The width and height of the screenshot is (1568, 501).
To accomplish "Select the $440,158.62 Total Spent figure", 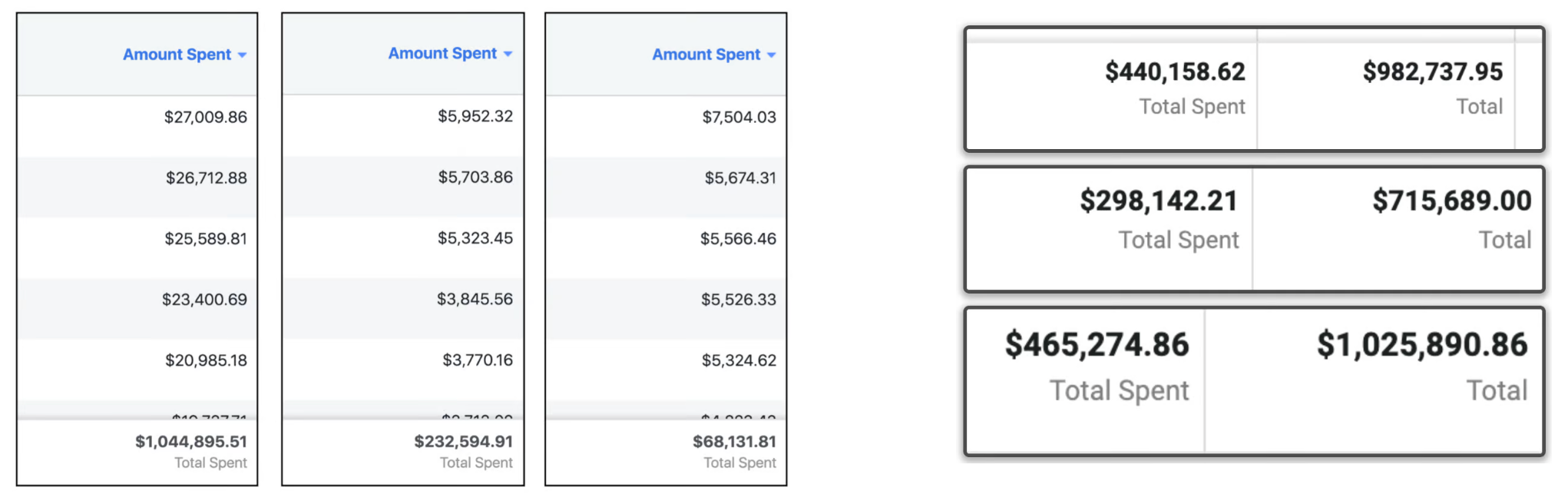I will click(x=1175, y=88).
